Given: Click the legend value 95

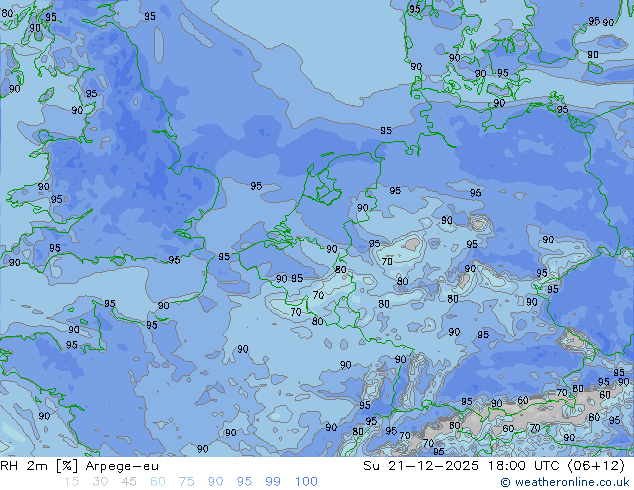Looking at the screenshot, I should point(244,482).
